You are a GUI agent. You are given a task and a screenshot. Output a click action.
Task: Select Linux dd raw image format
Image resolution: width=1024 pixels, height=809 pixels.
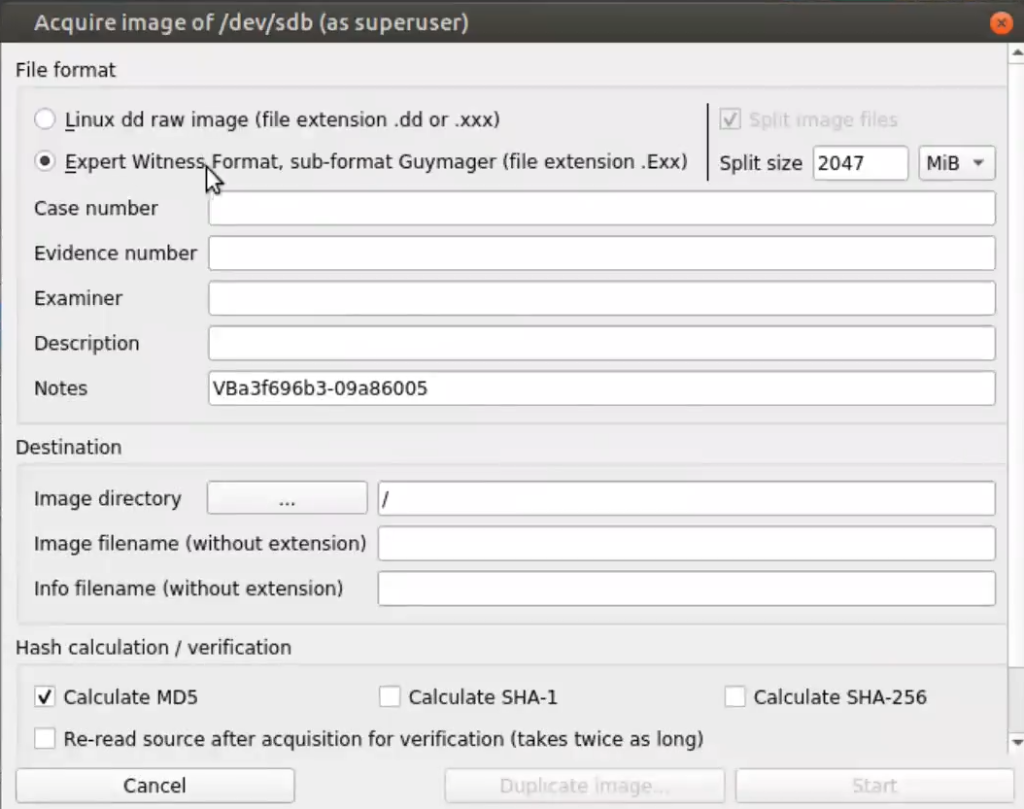(x=45, y=120)
